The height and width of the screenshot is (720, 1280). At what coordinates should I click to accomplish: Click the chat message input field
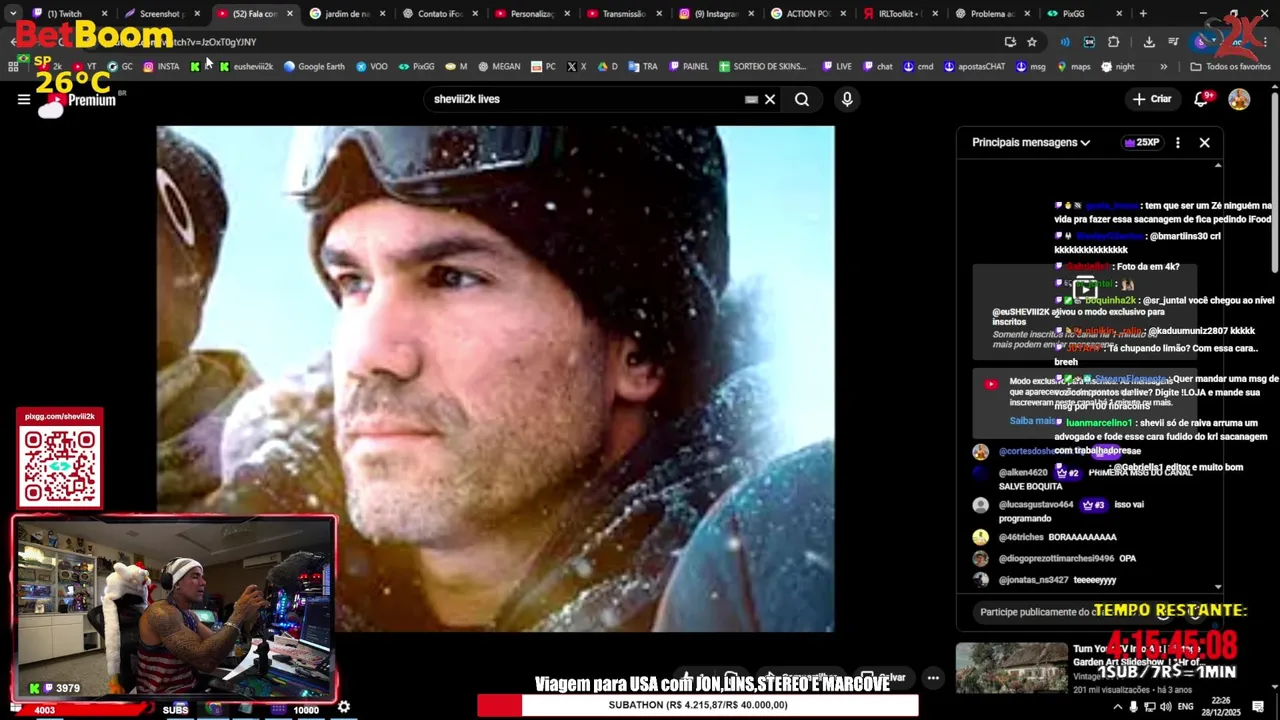(x=1065, y=612)
